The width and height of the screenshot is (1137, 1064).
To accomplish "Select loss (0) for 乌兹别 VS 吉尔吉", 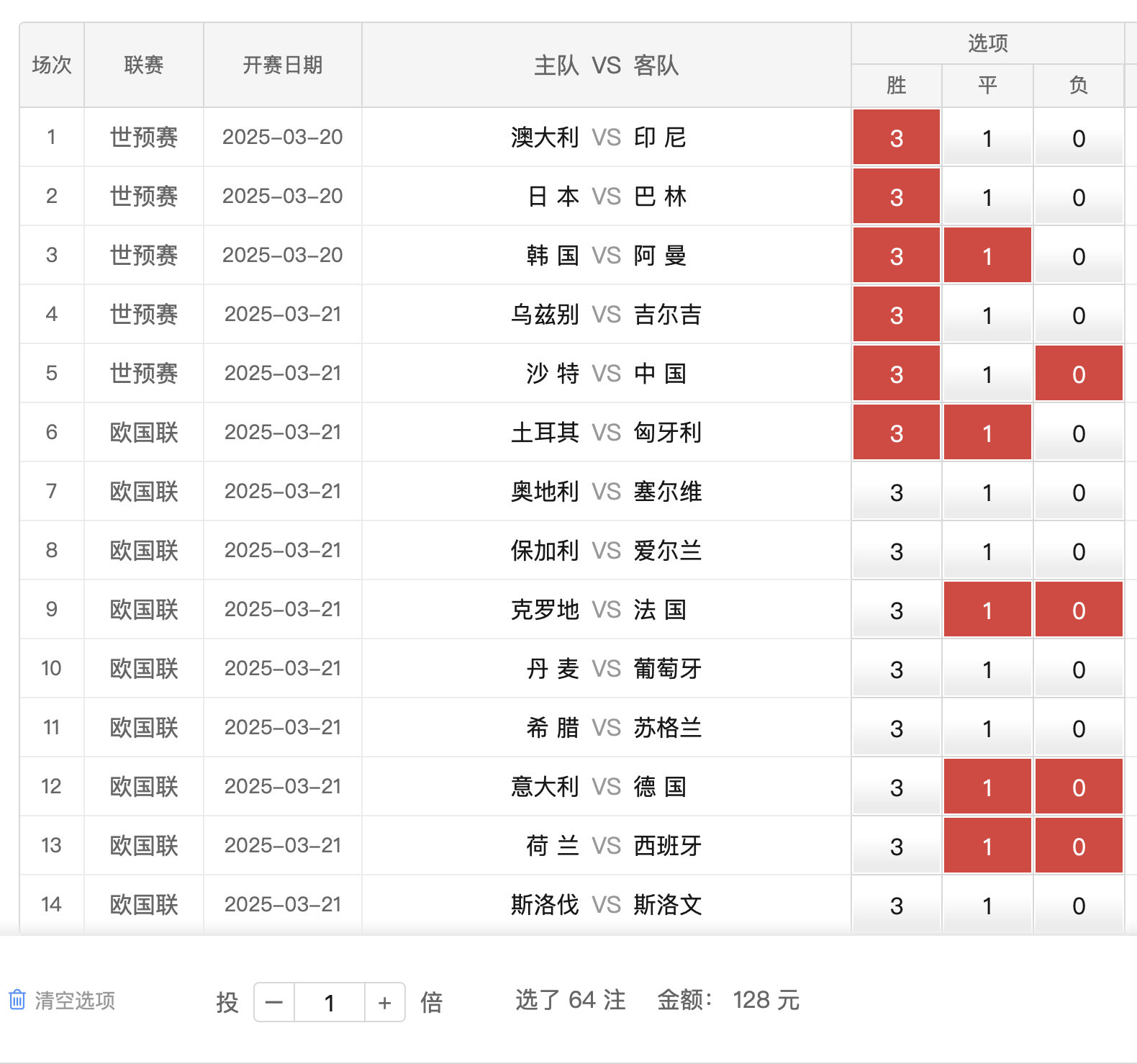I will pos(1078,315).
